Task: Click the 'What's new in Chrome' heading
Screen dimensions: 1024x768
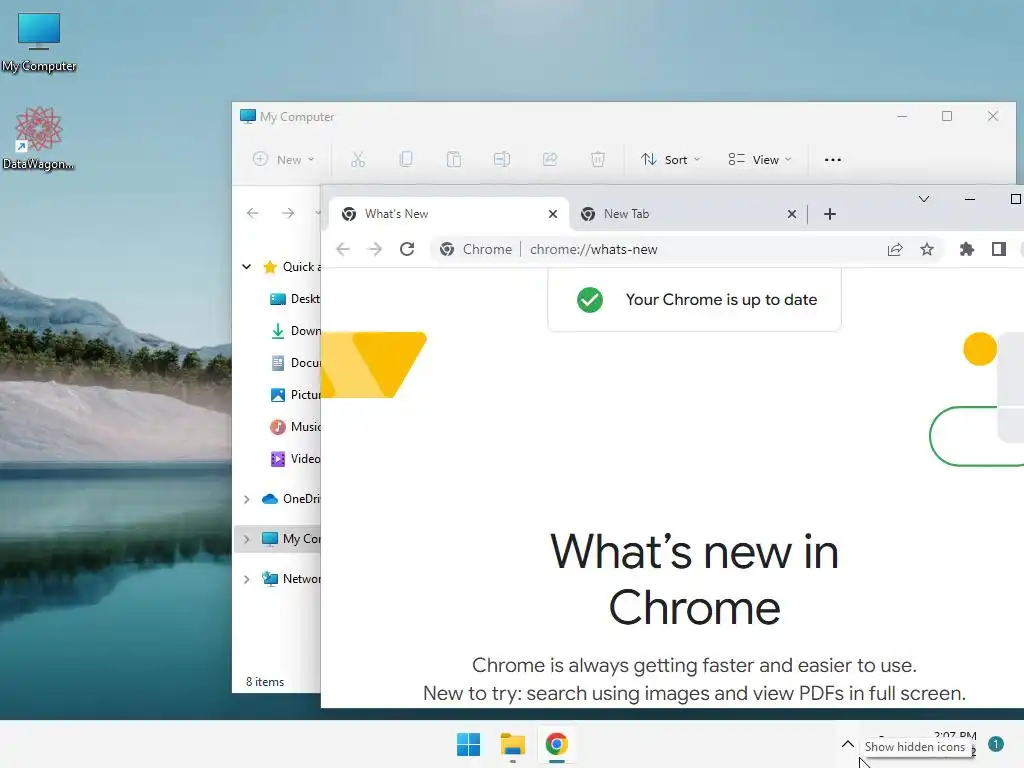Action: 694,579
